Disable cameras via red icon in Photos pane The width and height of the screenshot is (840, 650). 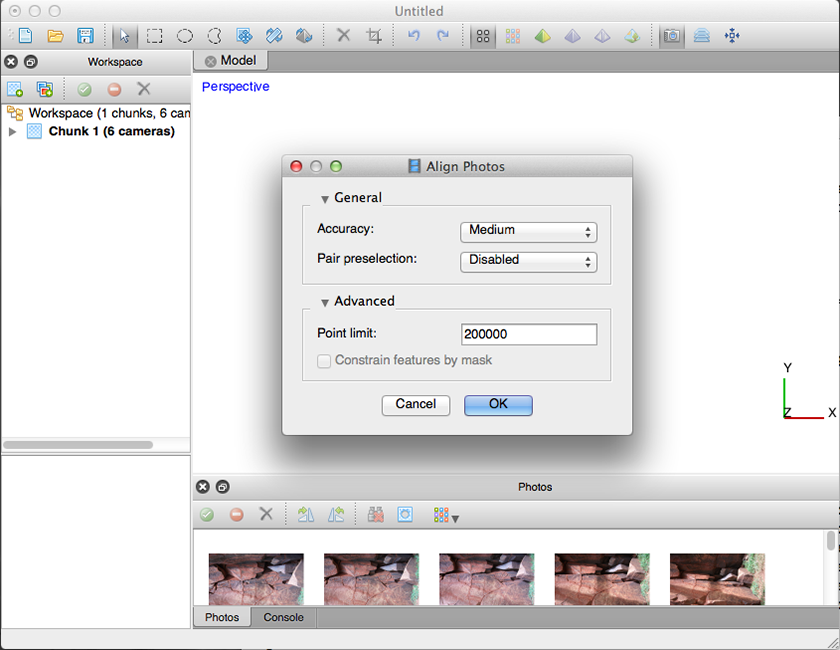click(x=236, y=515)
